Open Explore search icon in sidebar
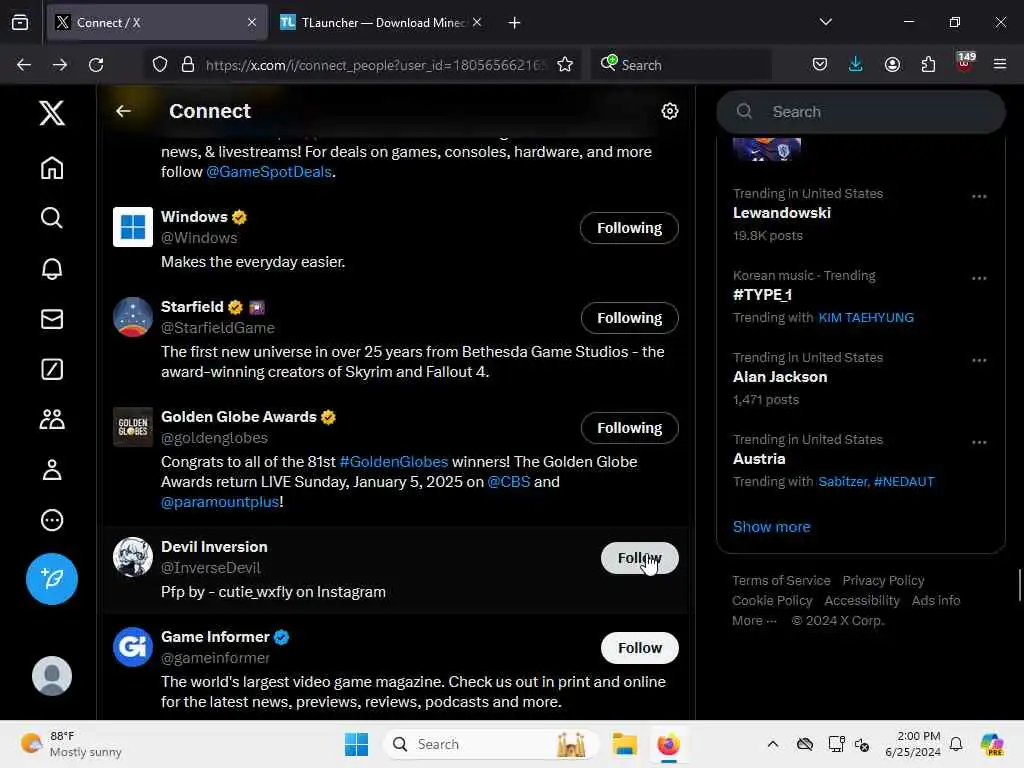1024x768 pixels. click(x=52, y=217)
